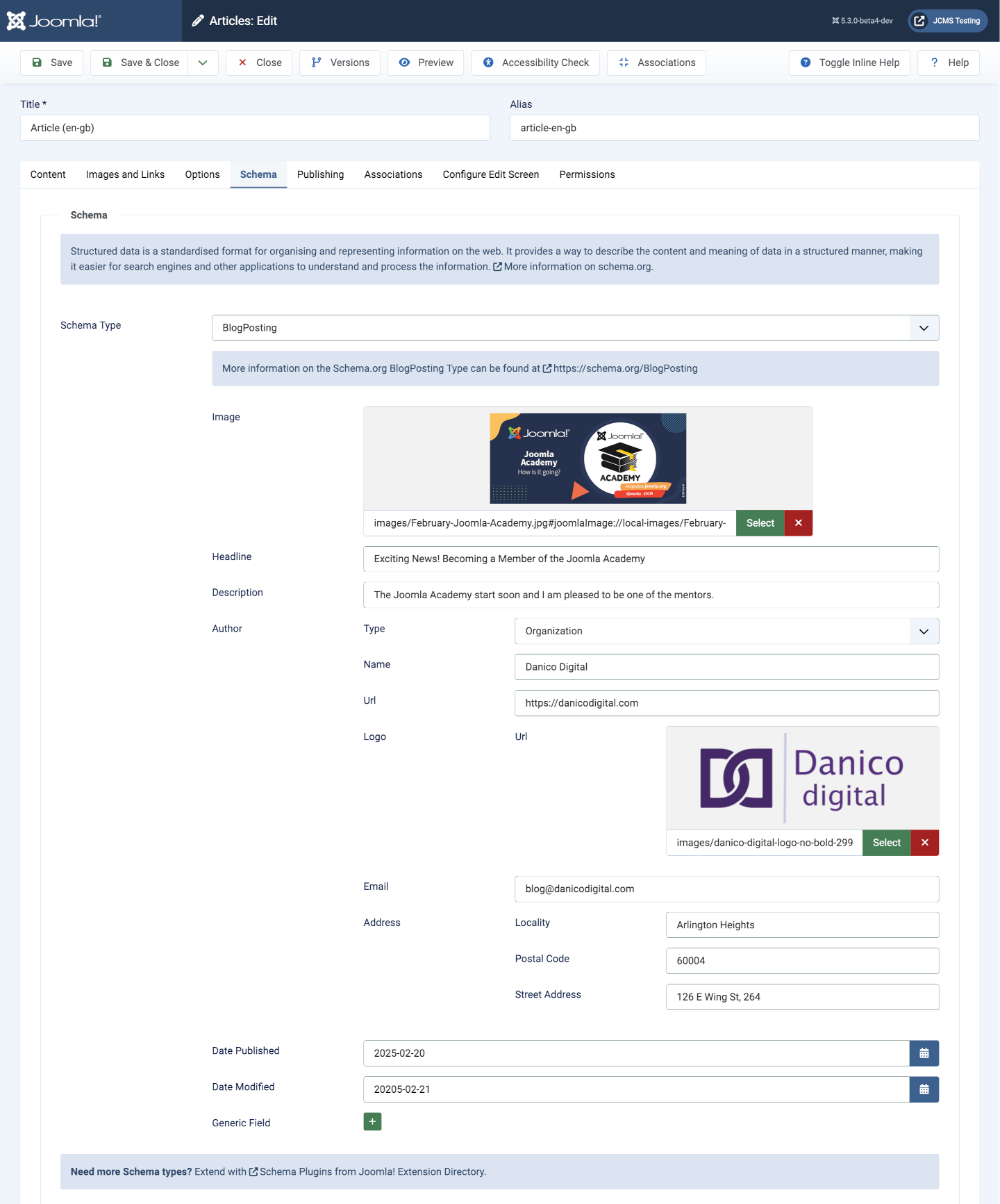Click the Image path input field
This screenshot has width=1000, height=1204.
(549, 523)
